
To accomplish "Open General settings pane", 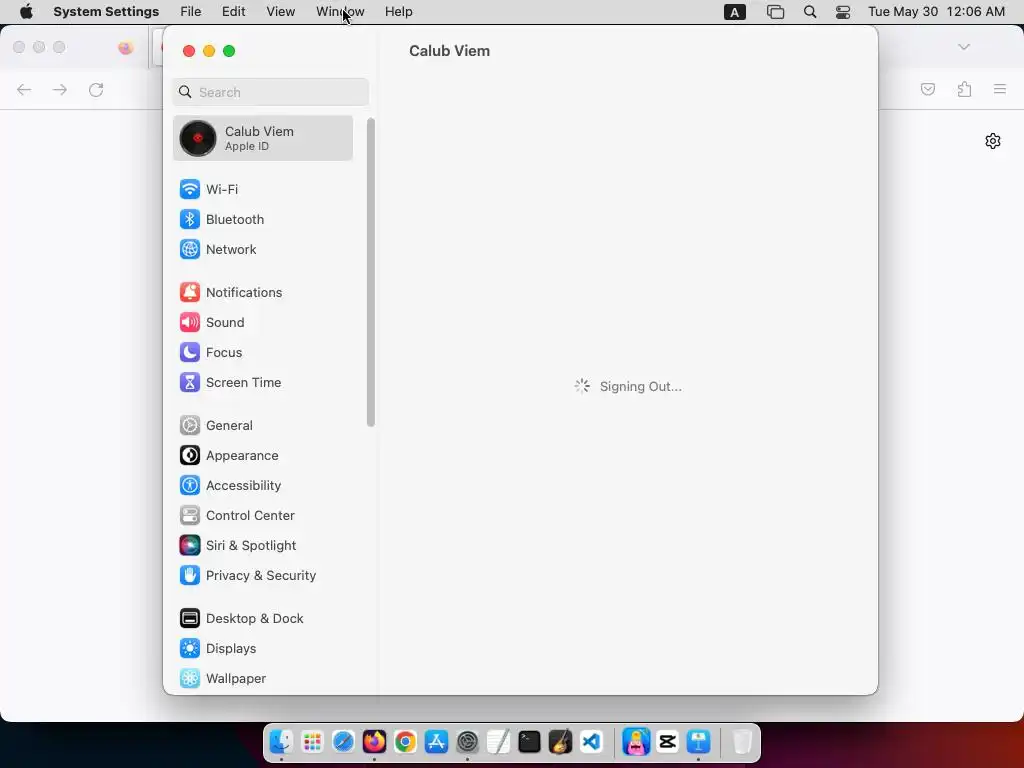I will click(x=263, y=426).
